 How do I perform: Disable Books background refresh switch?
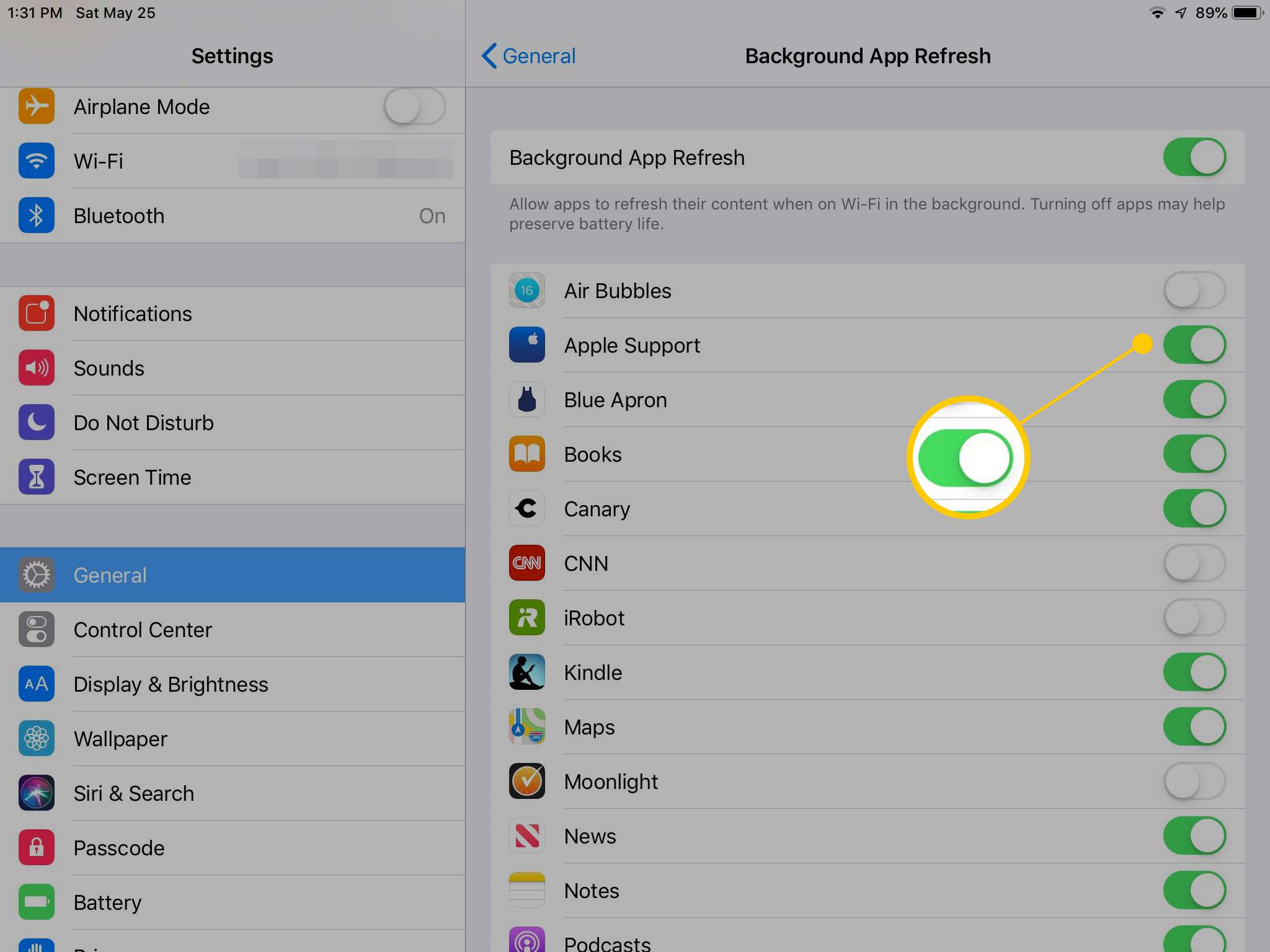coord(1194,454)
